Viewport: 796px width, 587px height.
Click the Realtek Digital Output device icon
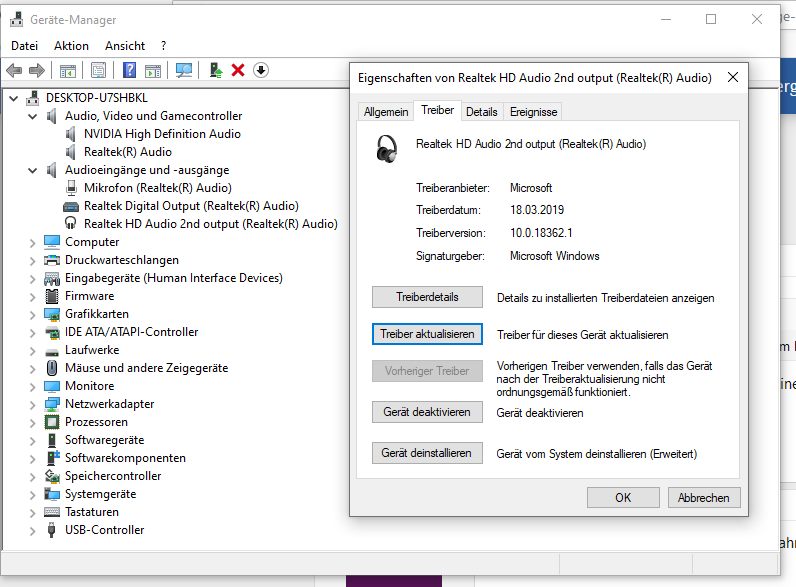pos(71,206)
